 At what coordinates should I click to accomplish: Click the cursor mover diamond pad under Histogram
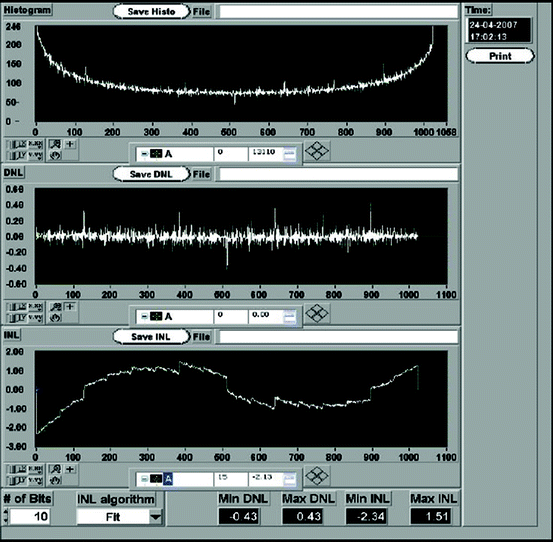click(x=317, y=151)
